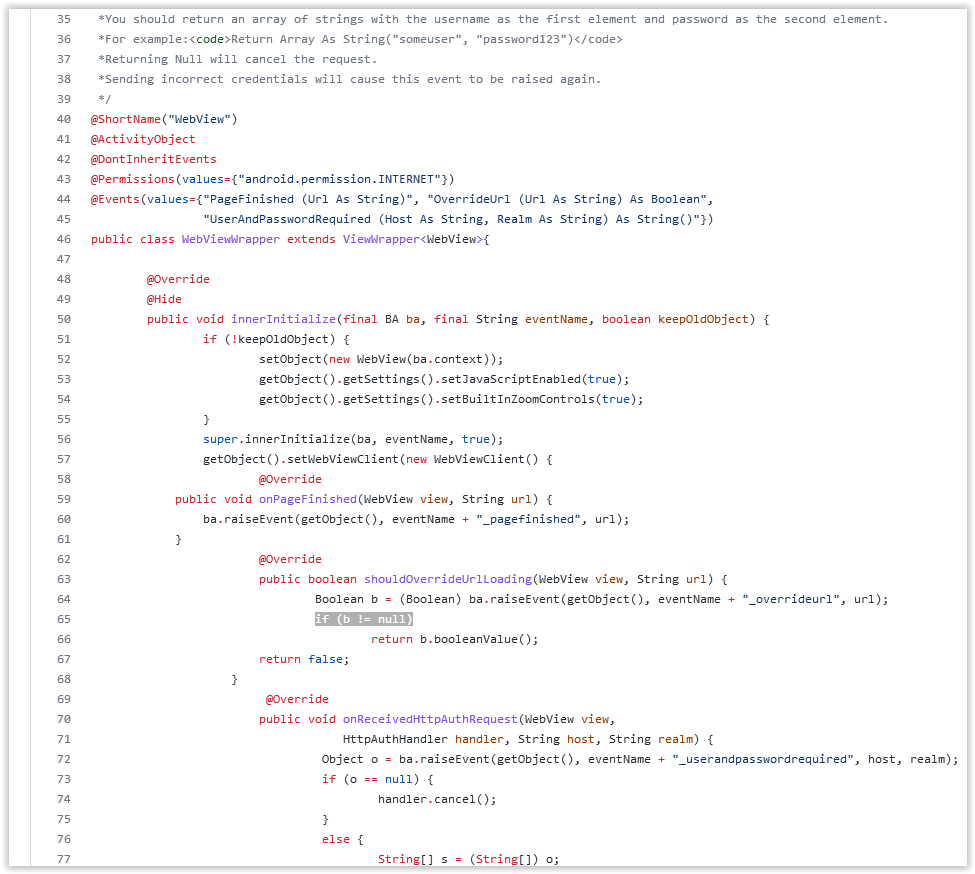
Task: Click line number 77
Action: [63, 859]
